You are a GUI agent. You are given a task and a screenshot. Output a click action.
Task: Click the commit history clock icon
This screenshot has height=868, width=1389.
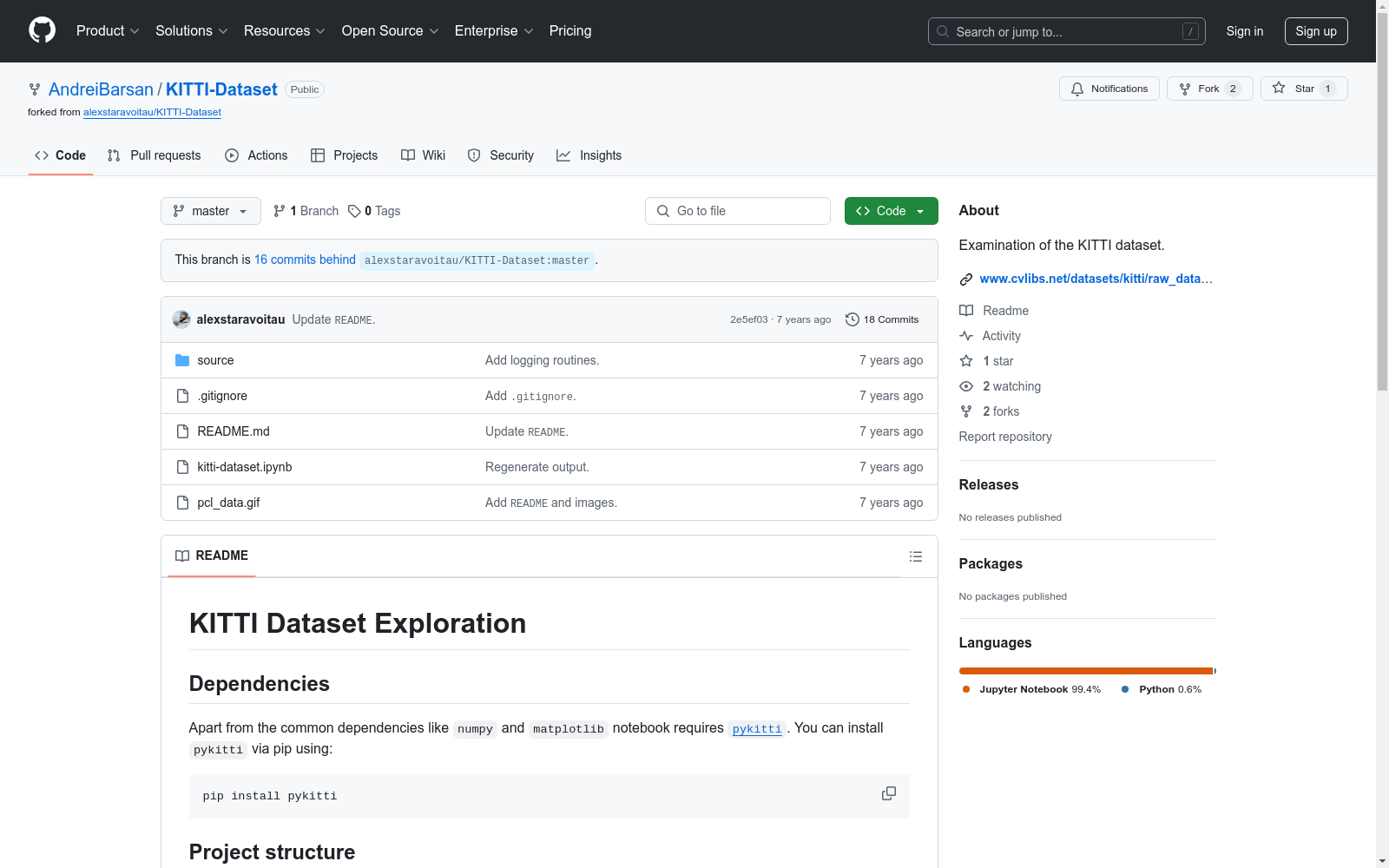(x=852, y=319)
